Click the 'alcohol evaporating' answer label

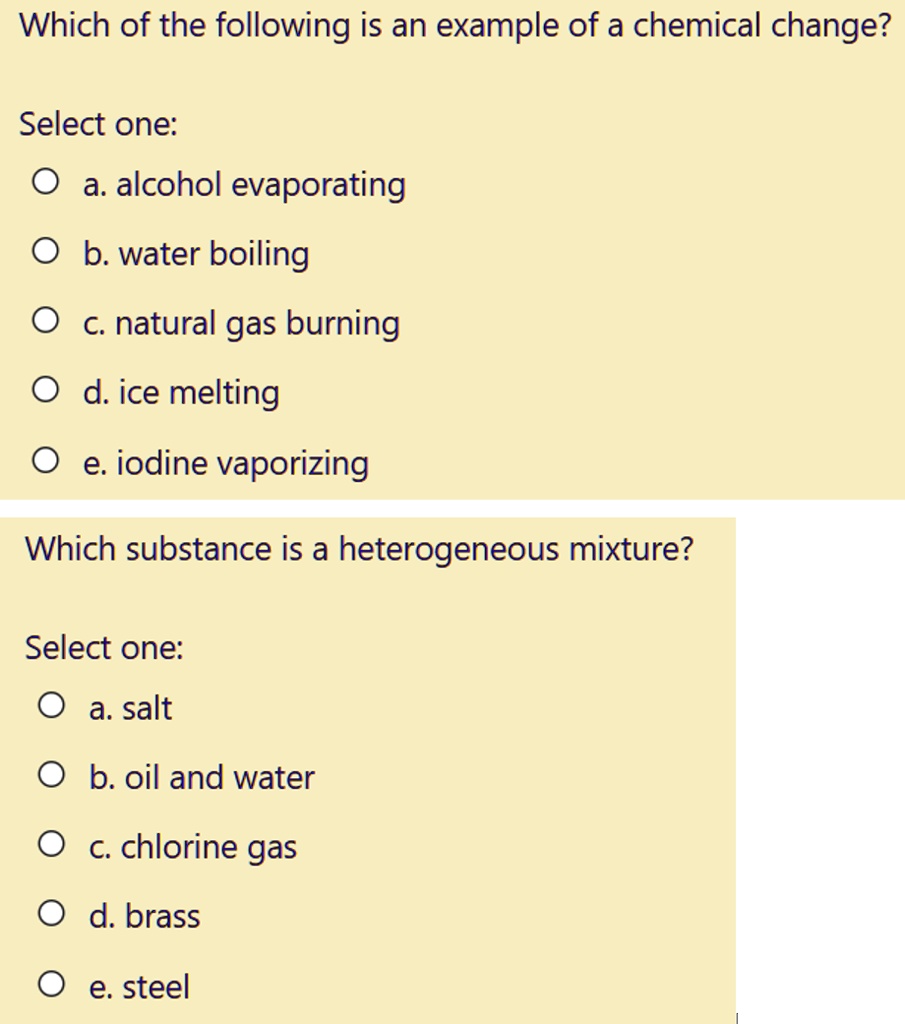(245, 183)
